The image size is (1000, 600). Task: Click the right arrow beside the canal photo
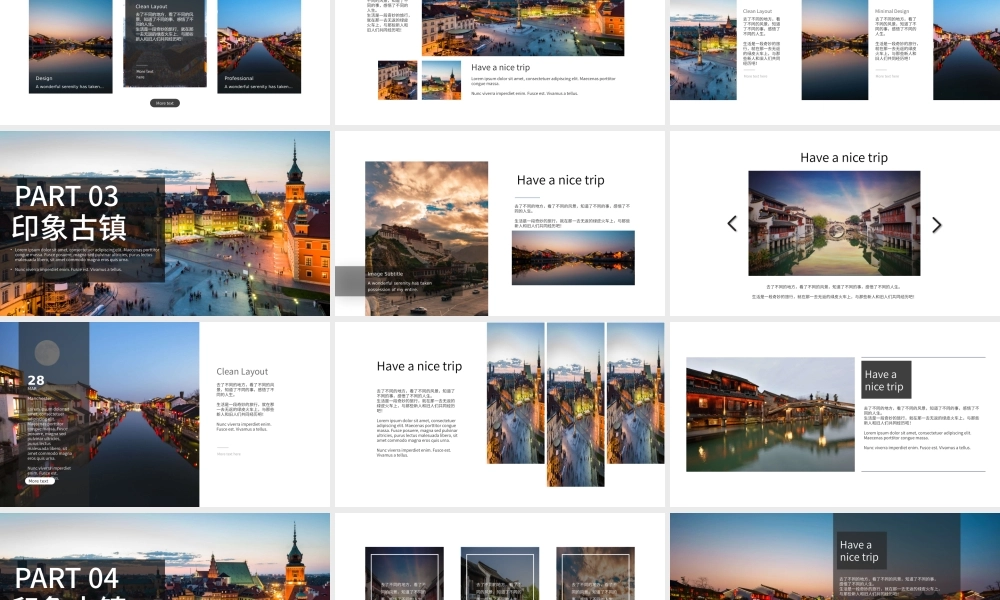(936, 224)
